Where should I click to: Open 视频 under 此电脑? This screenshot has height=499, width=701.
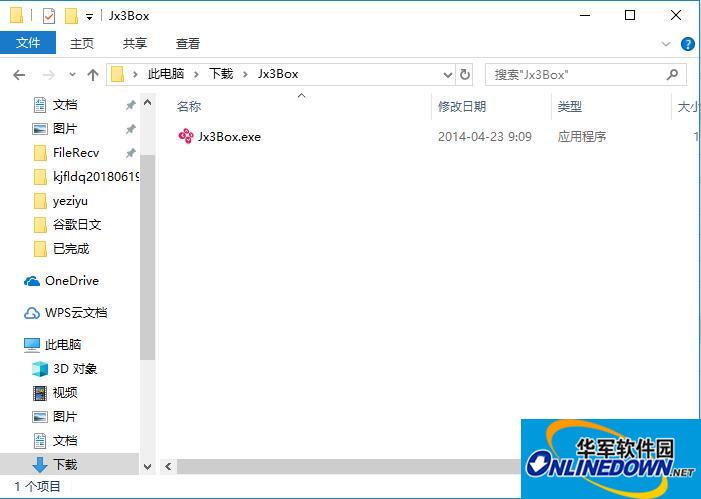coord(65,393)
